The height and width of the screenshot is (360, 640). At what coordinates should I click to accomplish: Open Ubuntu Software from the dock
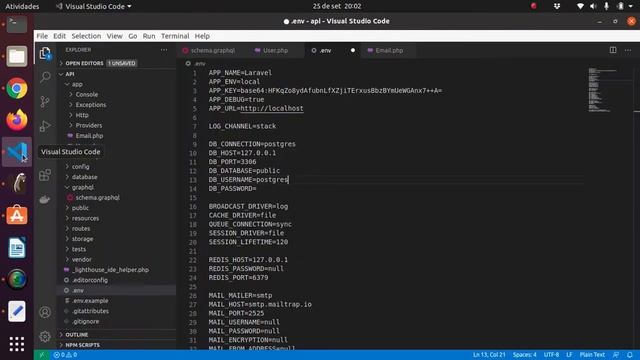[17, 216]
